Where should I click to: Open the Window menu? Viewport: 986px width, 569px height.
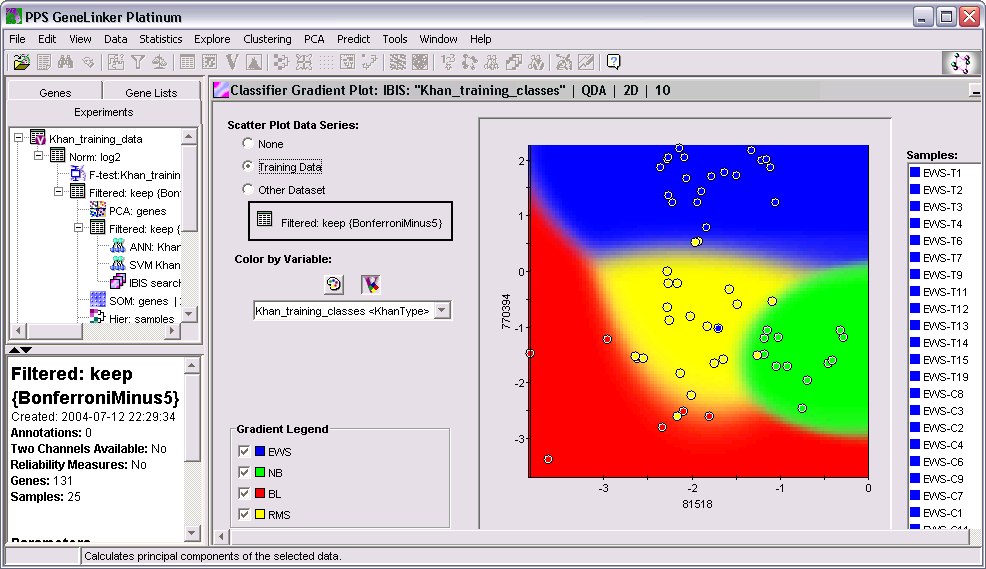pos(438,39)
